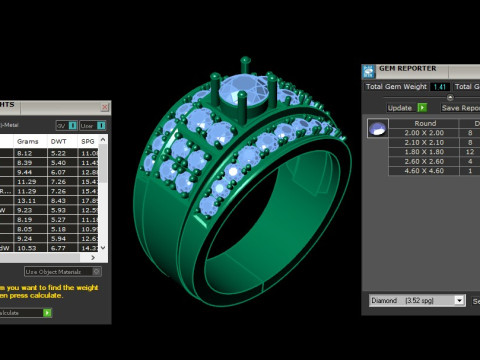Select the 8.19 grams cell

[x=30, y=220]
